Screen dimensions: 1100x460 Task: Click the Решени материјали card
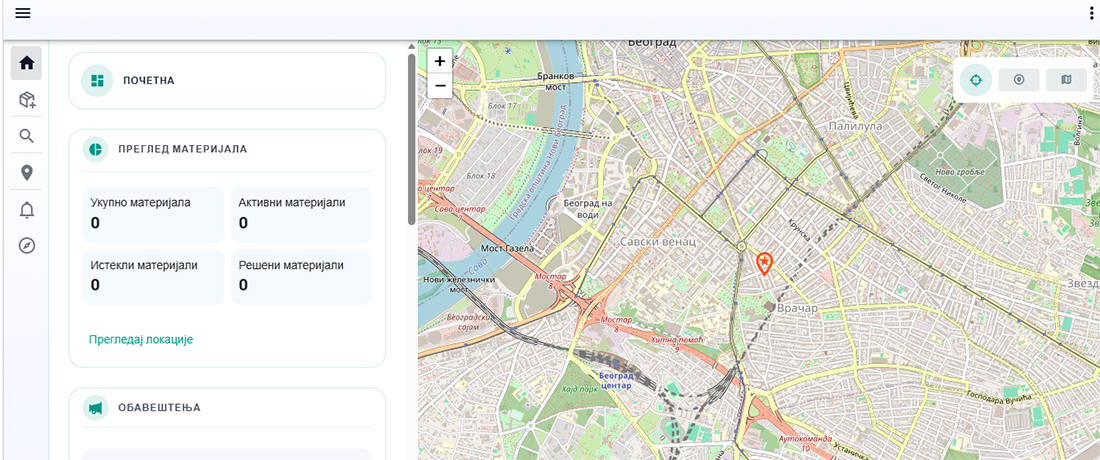pos(301,277)
